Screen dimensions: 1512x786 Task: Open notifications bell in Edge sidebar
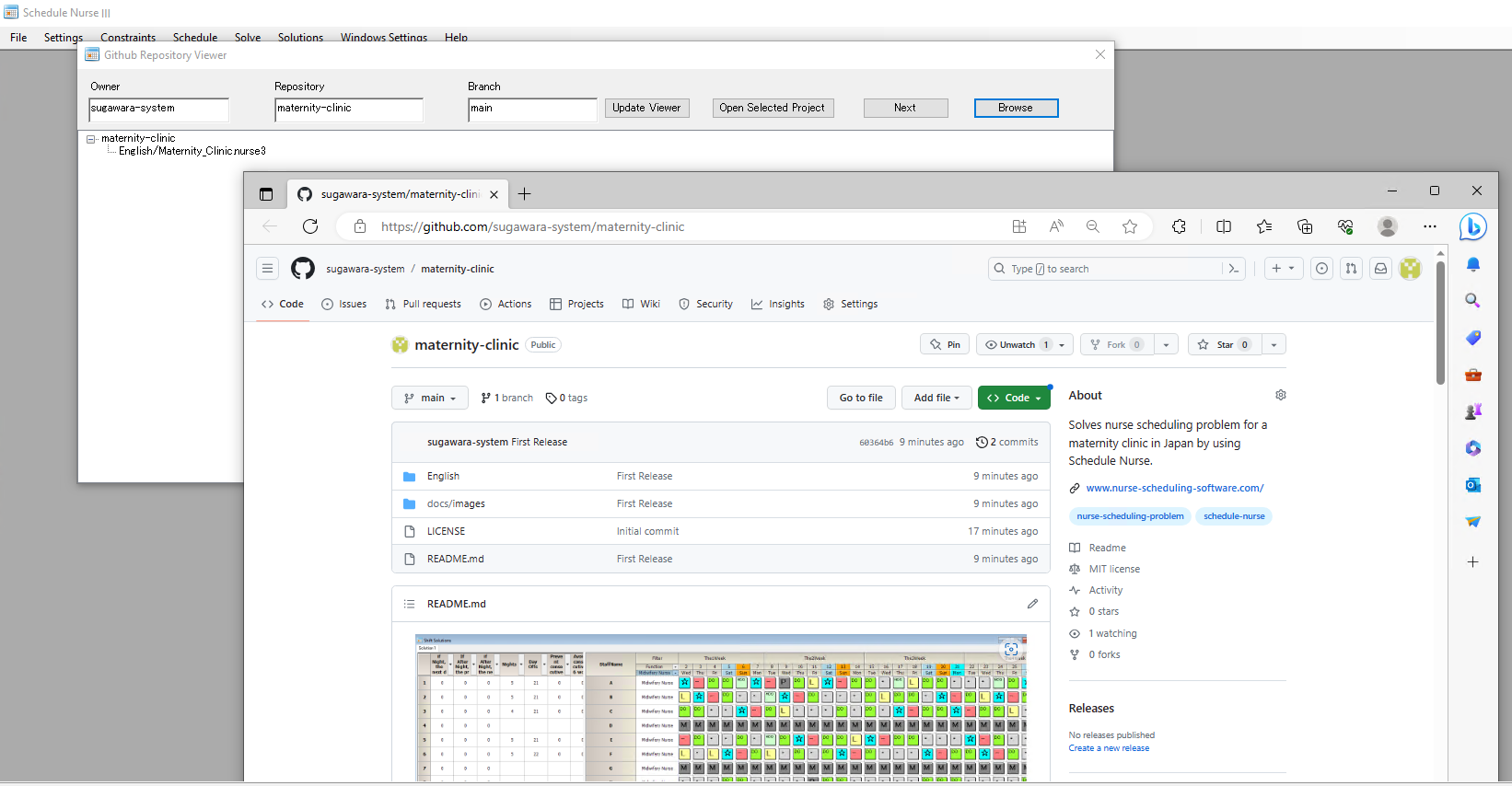tap(1473, 265)
